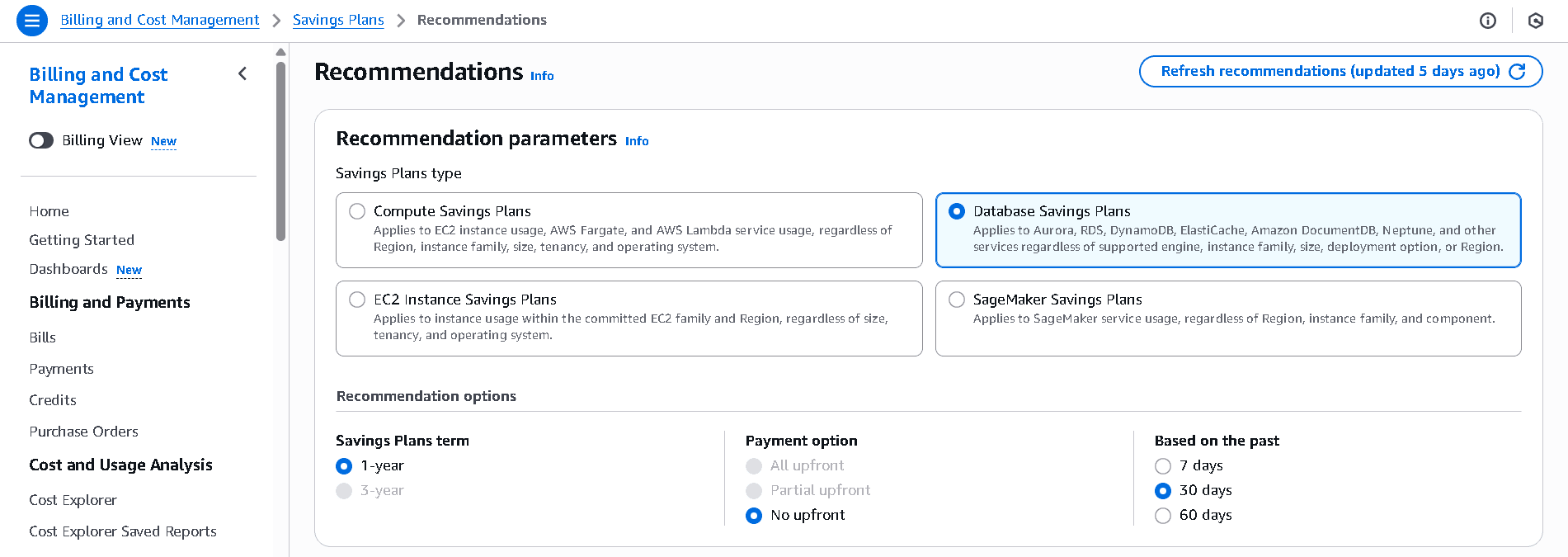Screen dimensions: 1568x557
Task: Open the notifications history icon at top right
Action: point(1535,21)
